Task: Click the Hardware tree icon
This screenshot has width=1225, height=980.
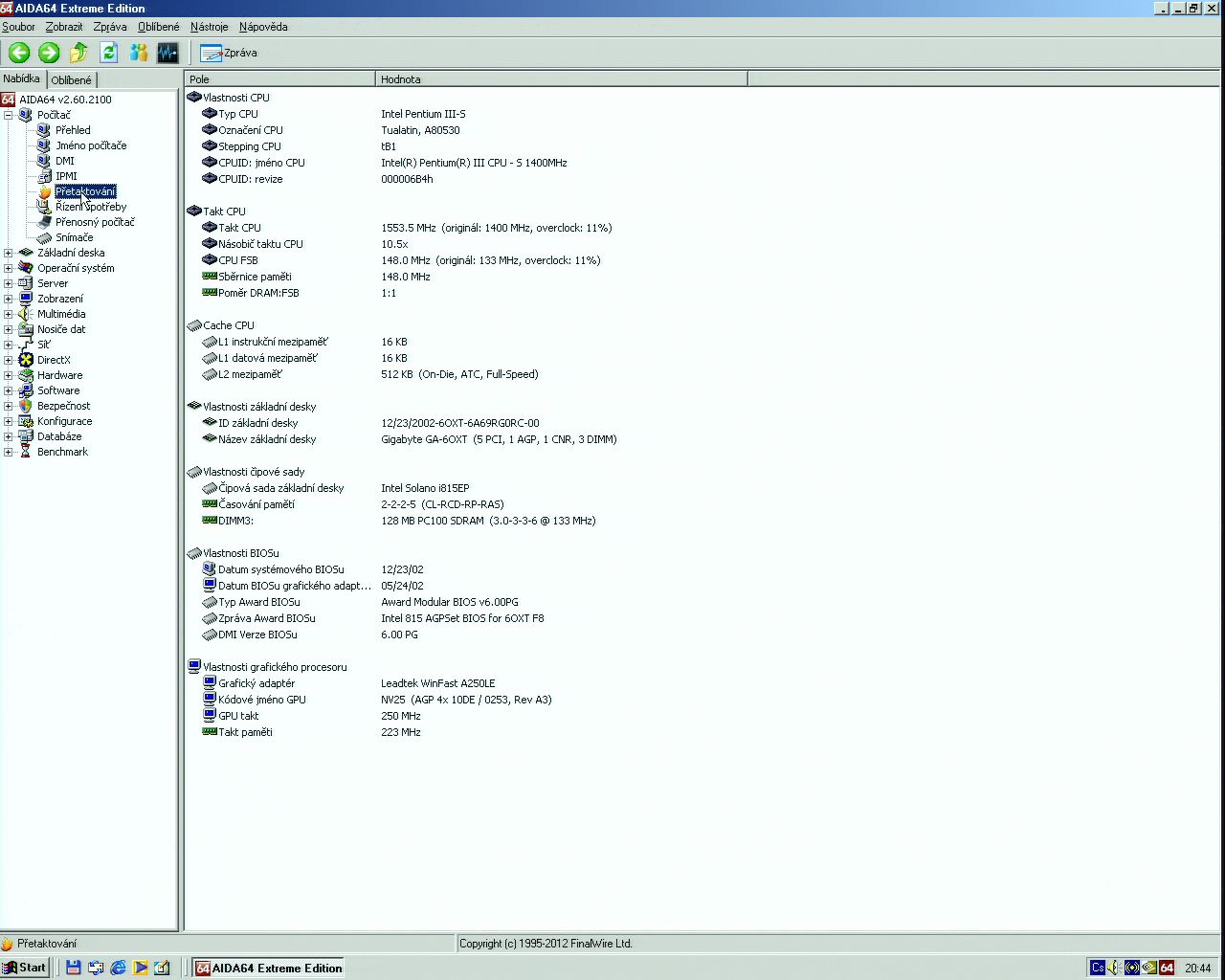Action: tap(26, 375)
